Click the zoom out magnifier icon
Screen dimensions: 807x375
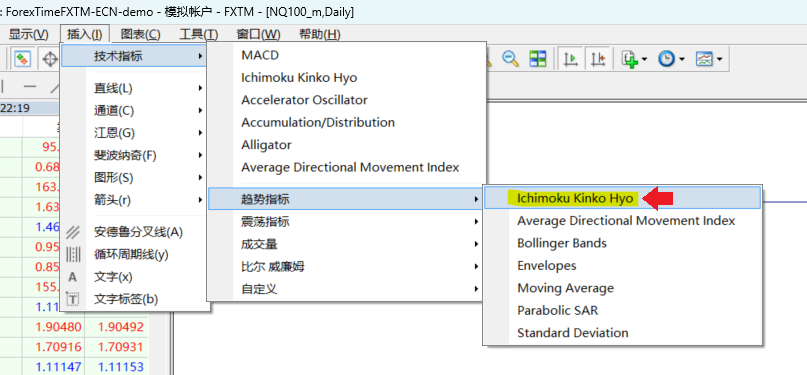[510, 59]
